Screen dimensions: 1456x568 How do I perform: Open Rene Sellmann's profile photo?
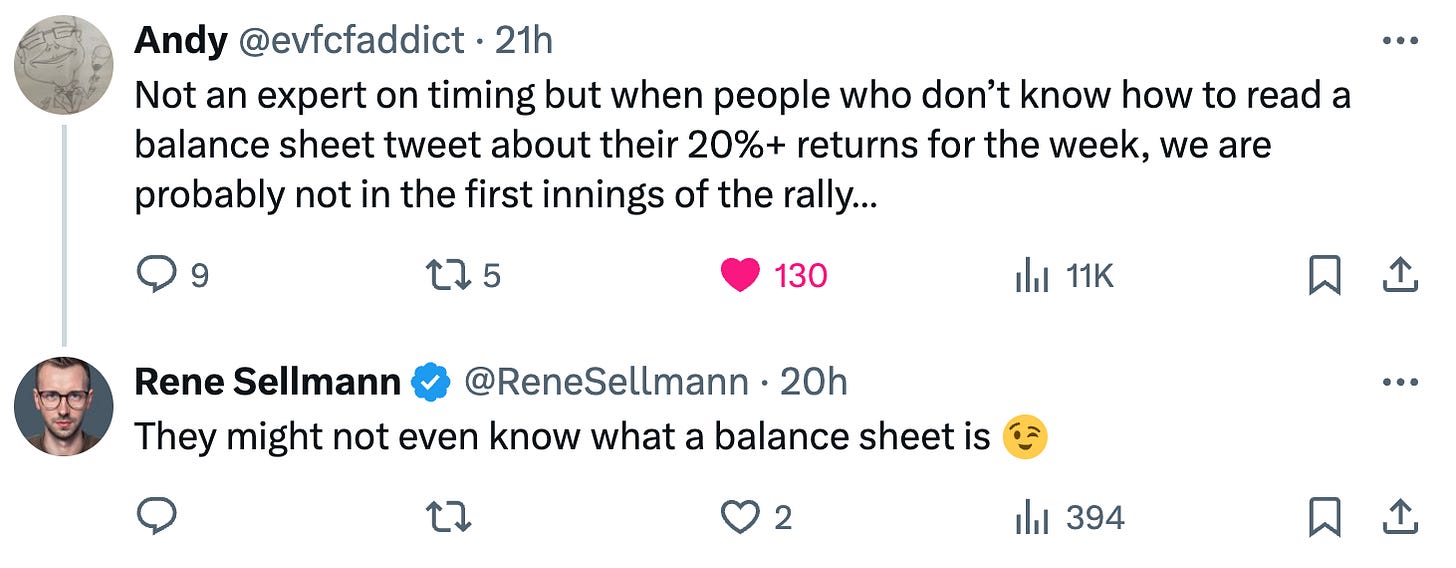click(x=64, y=406)
